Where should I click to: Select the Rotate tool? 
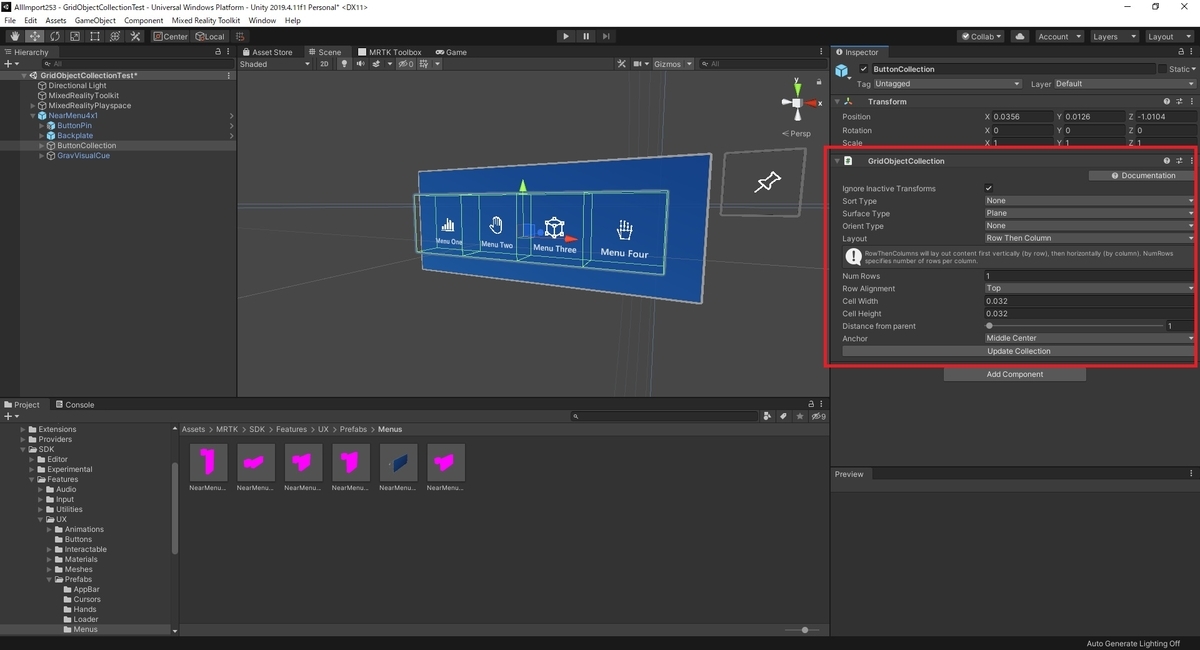(54, 36)
